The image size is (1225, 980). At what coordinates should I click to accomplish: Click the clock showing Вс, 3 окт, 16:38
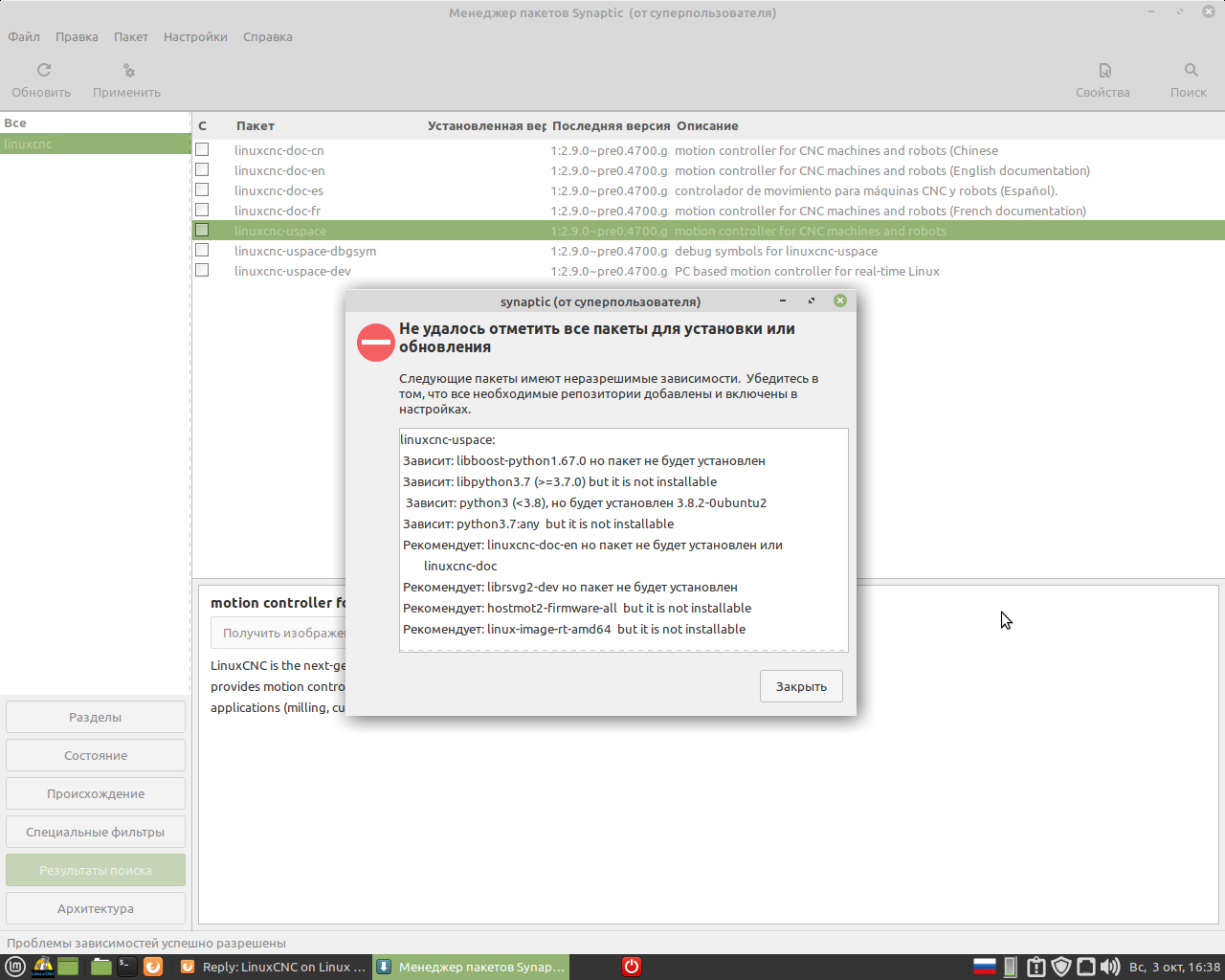(1174, 967)
